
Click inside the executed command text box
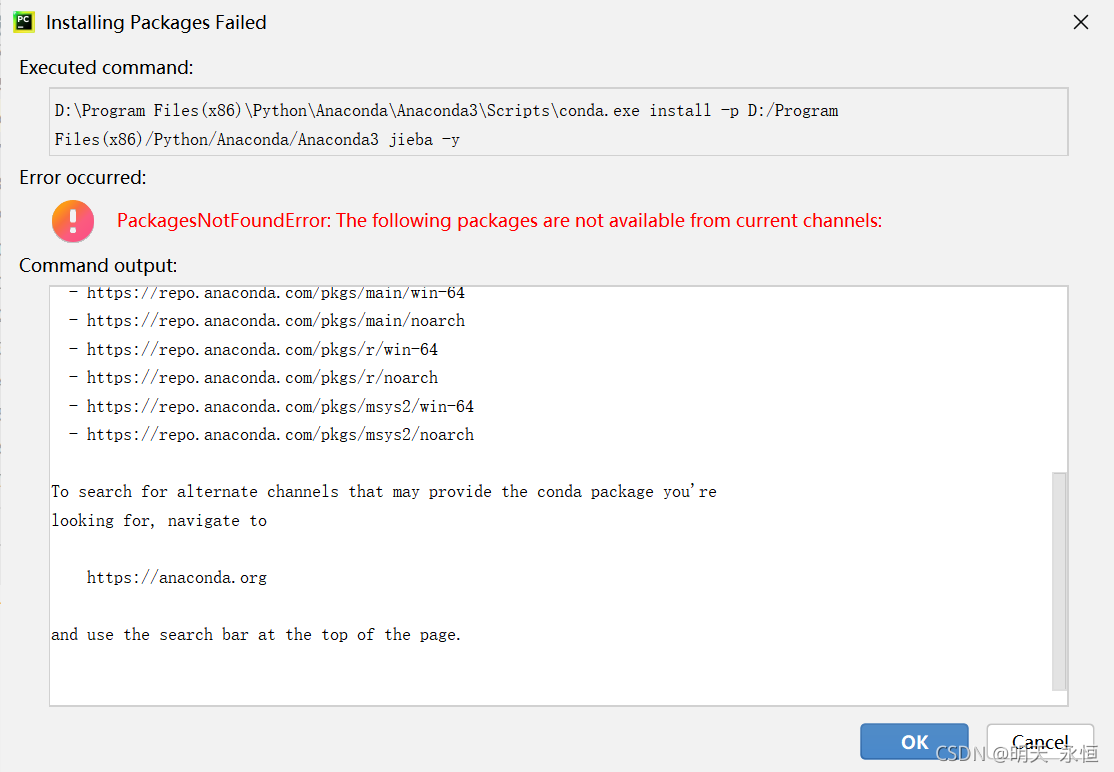560,124
